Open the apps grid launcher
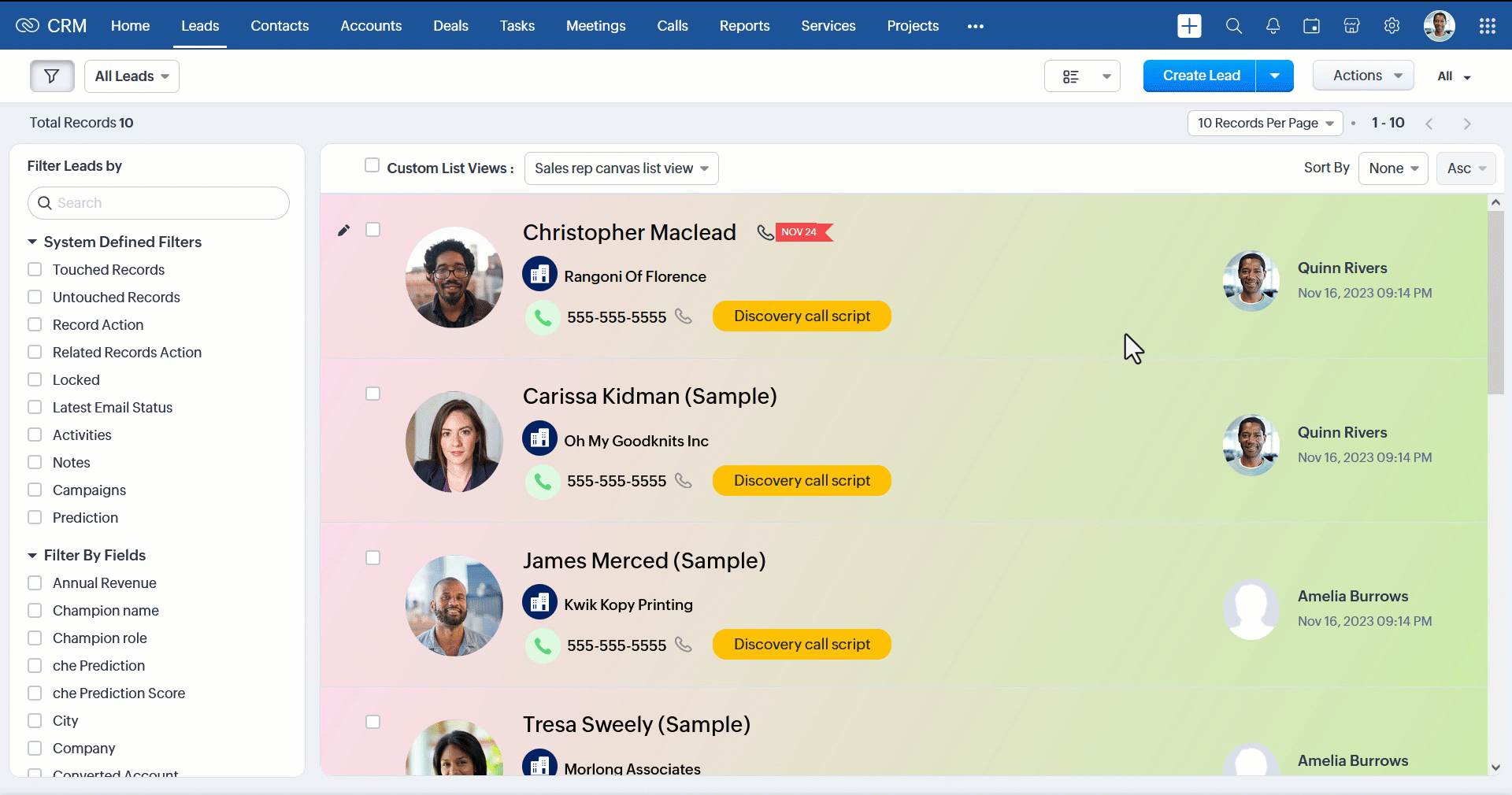The image size is (1512, 795). pyautogui.click(x=1487, y=26)
